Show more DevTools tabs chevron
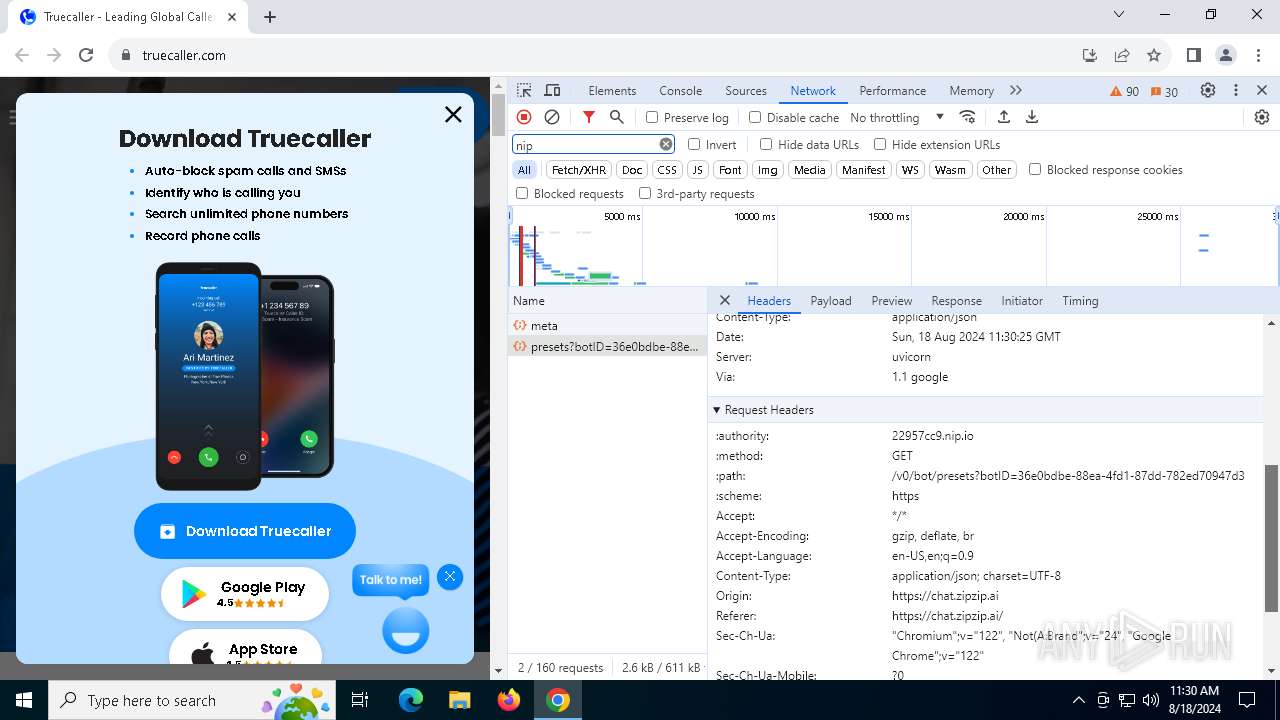The image size is (1280, 720). click(1016, 90)
